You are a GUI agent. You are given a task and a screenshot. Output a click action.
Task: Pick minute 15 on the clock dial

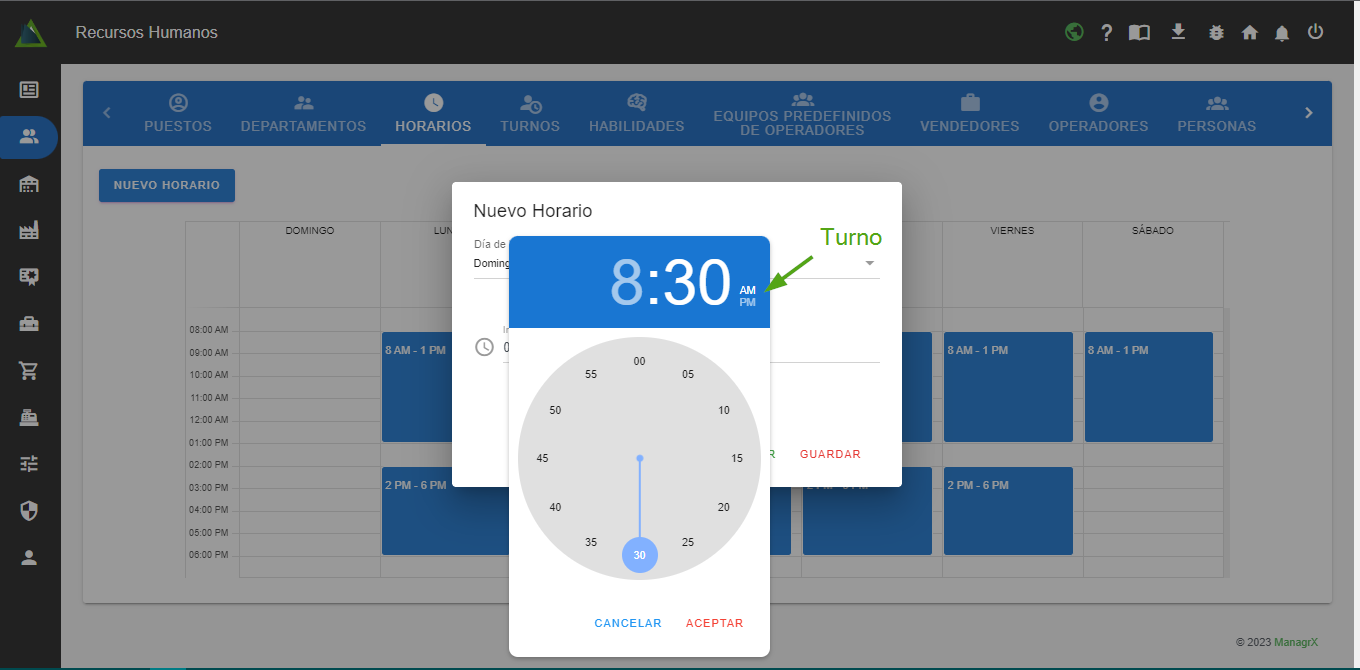click(737, 458)
